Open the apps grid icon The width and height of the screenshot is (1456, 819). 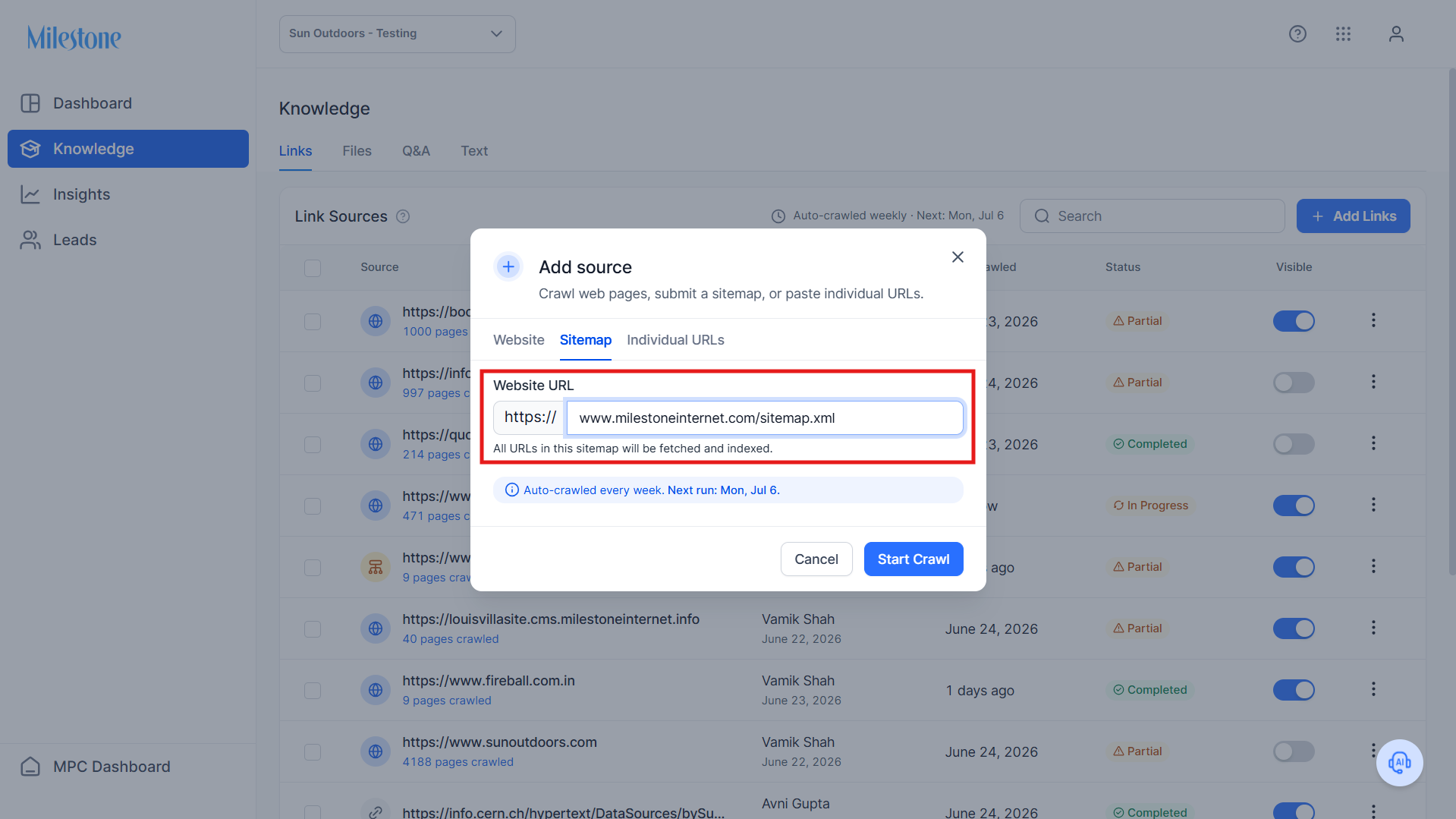point(1343,34)
